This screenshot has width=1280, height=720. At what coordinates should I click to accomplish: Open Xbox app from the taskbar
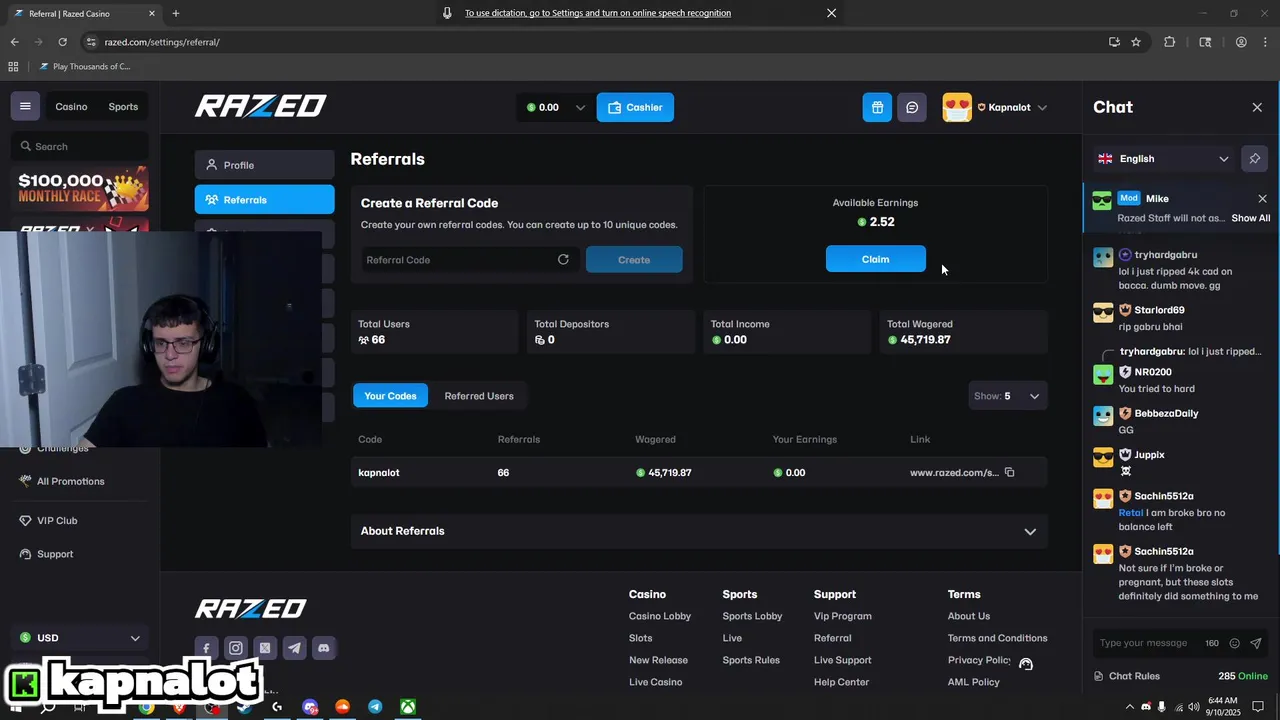coord(408,707)
